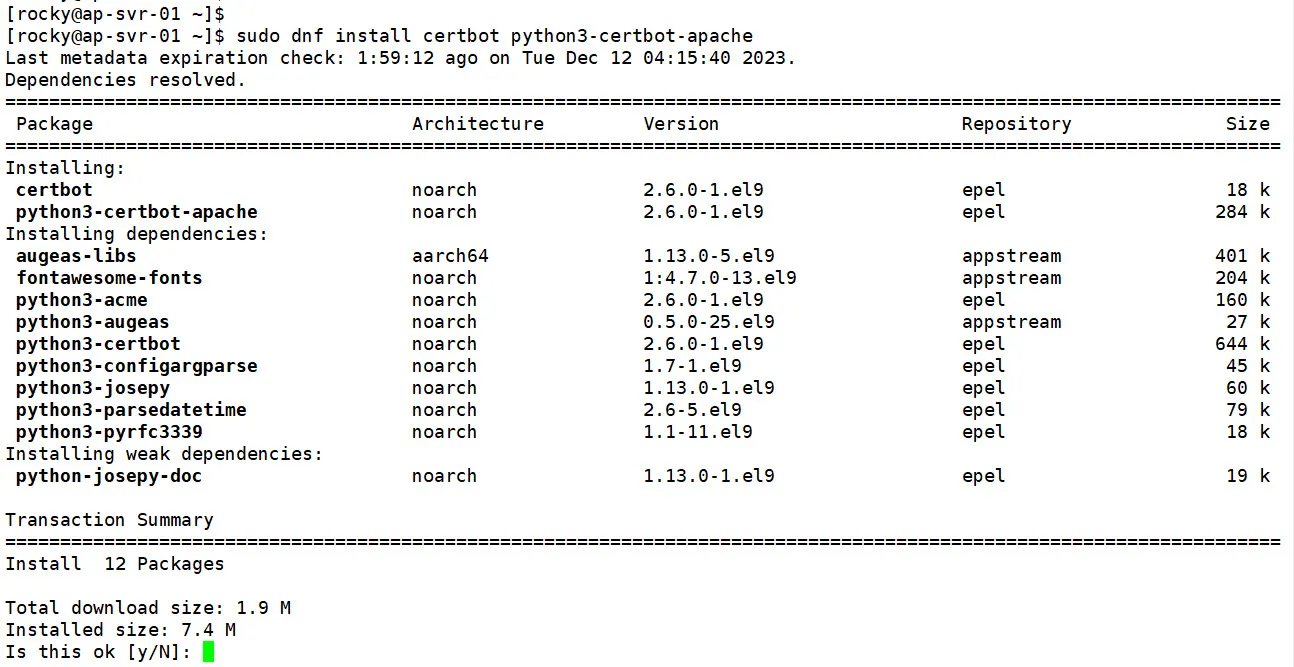Image resolution: width=1294 pixels, height=667 pixels.
Task: Click the certbot package name in the list
Action: (x=54, y=190)
